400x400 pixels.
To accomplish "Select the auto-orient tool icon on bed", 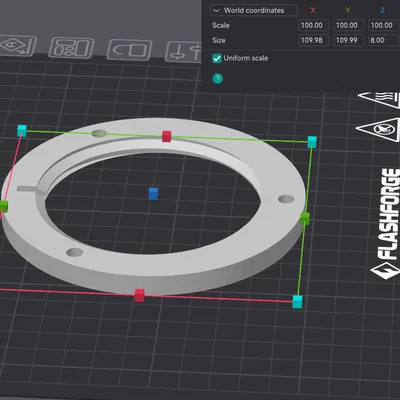I will (x=17, y=45).
